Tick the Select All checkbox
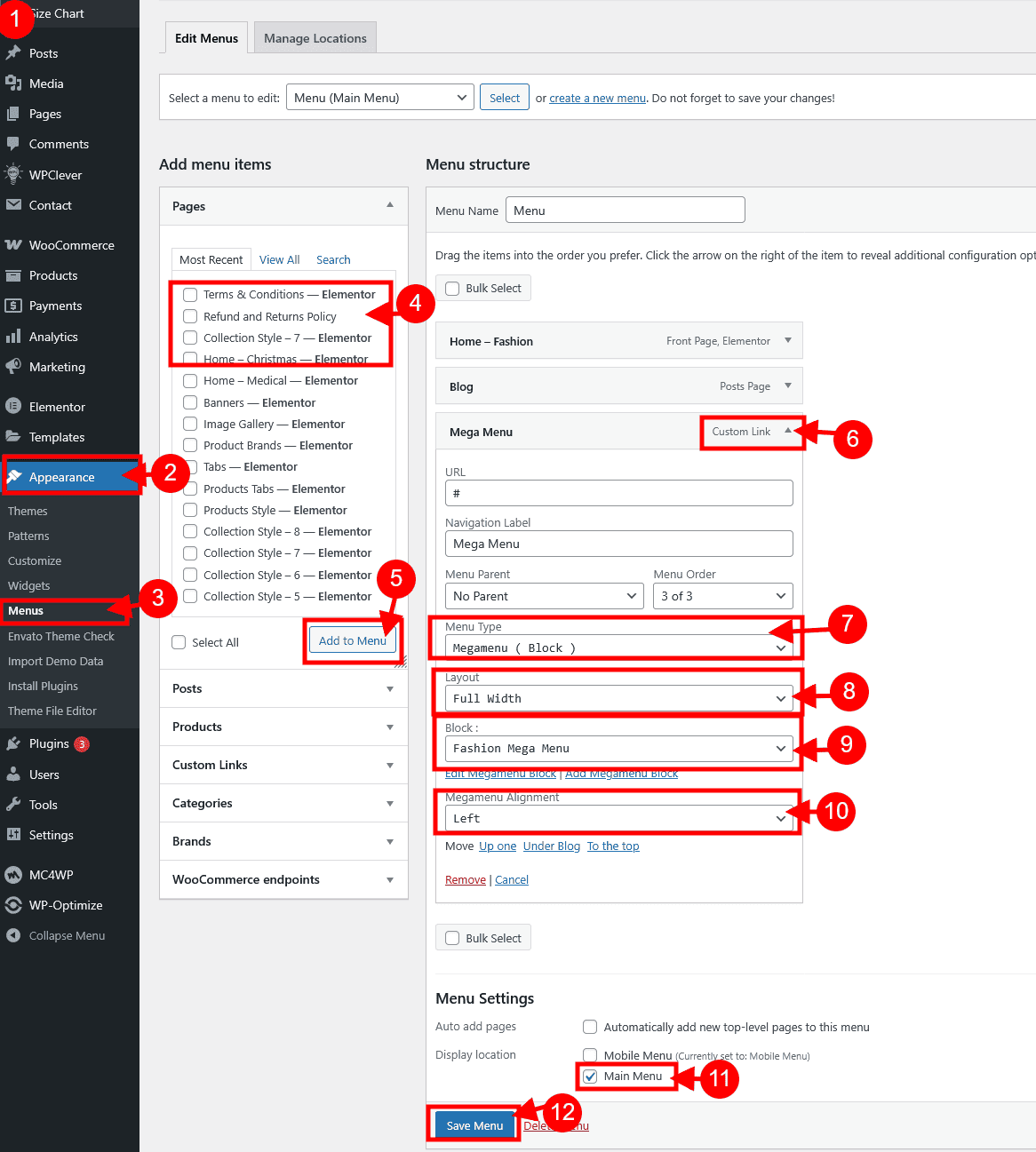 (179, 642)
